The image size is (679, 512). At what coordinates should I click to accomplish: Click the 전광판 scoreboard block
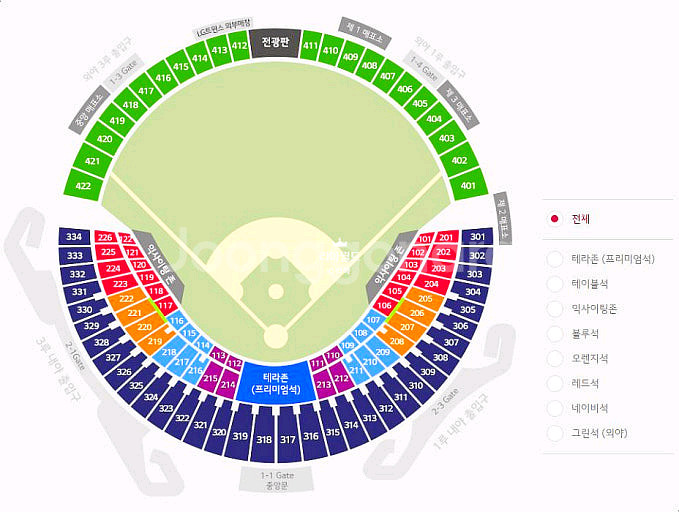pyautogui.click(x=273, y=44)
